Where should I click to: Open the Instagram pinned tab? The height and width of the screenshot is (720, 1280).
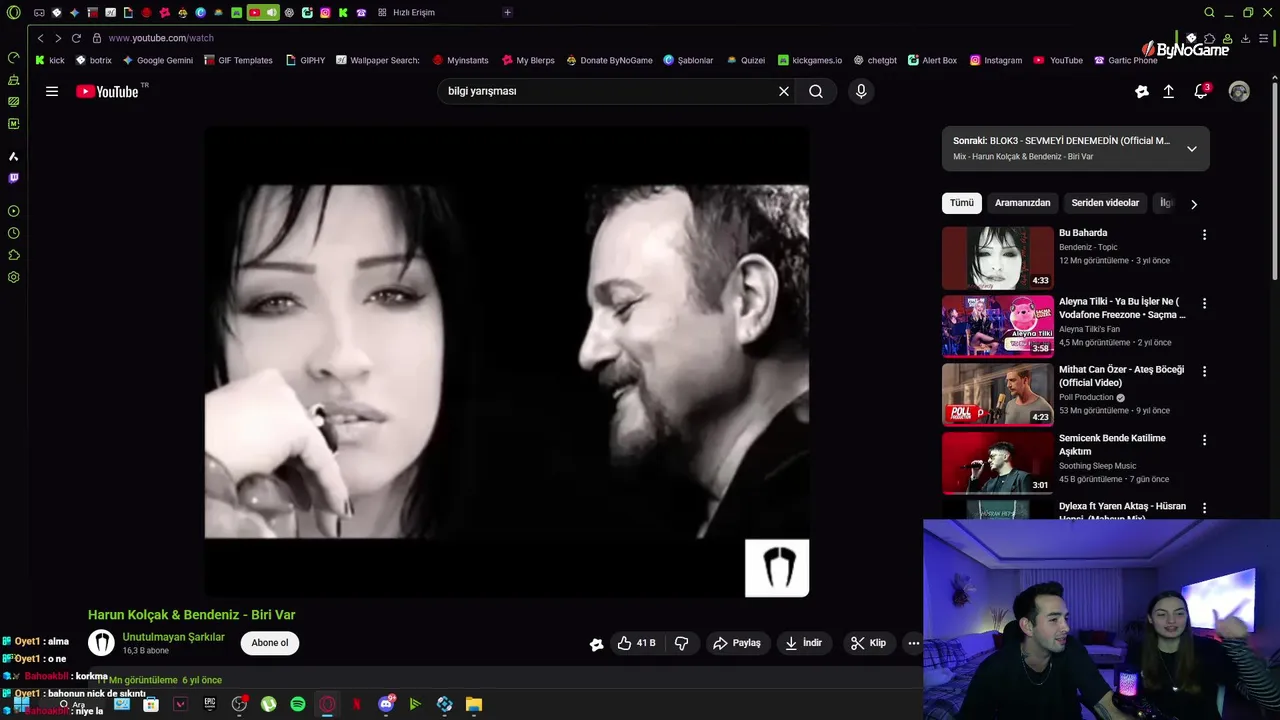point(325,12)
